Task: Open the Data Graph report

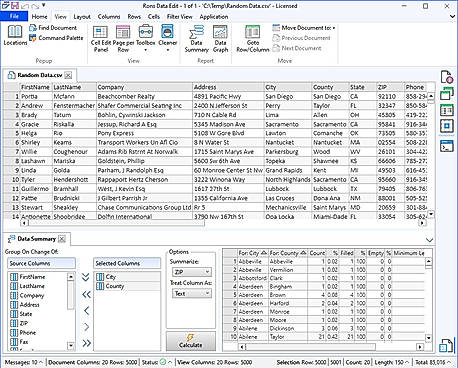Action: pyautogui.click(x=220, y=39)
